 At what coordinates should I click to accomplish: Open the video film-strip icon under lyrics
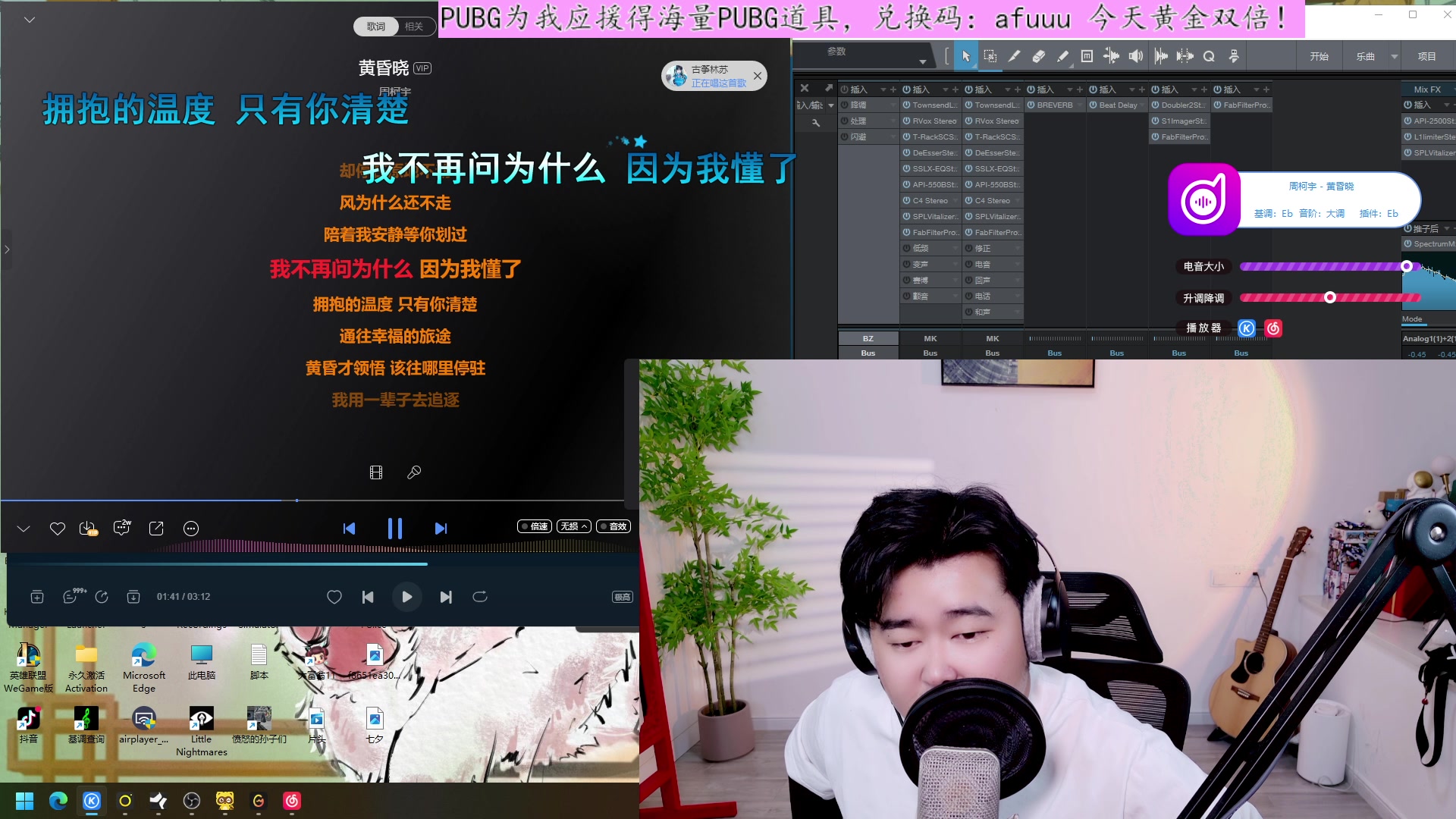375,472
